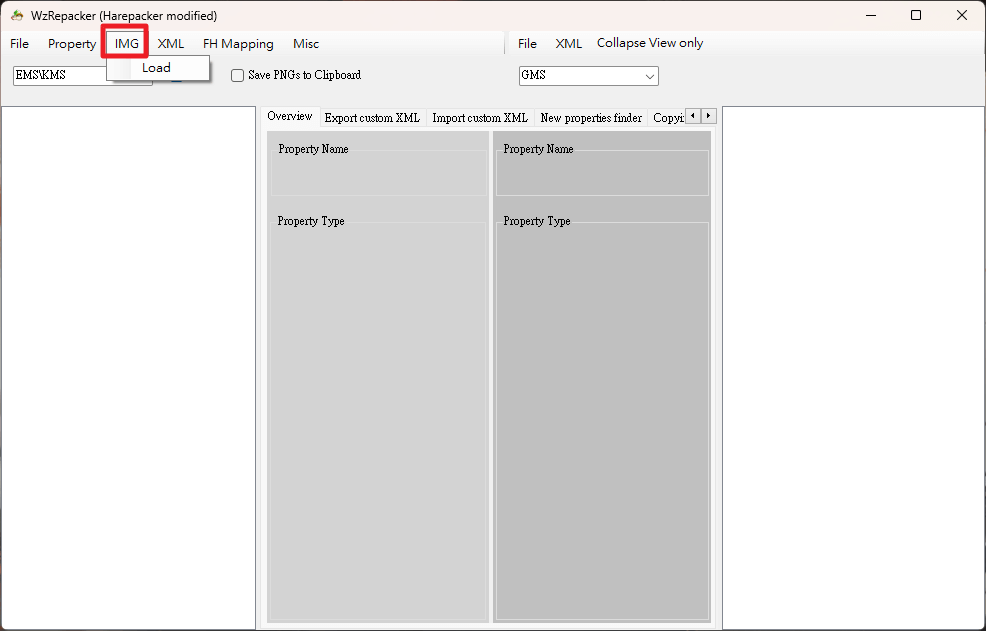Open the EMS\KMS version combo box
The height and width of the screenshot is (631, 986).
[x=82, y=75]
